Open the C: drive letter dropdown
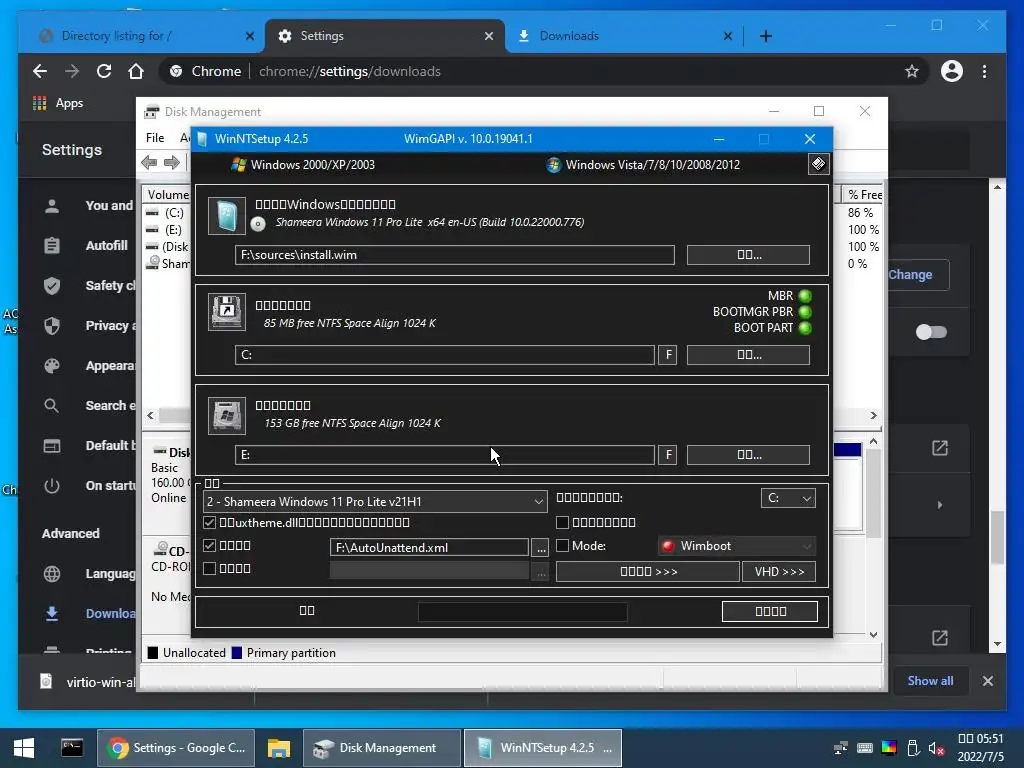Image resolution: width=1024 pixels, height=768 pixels. pos(788,498)
